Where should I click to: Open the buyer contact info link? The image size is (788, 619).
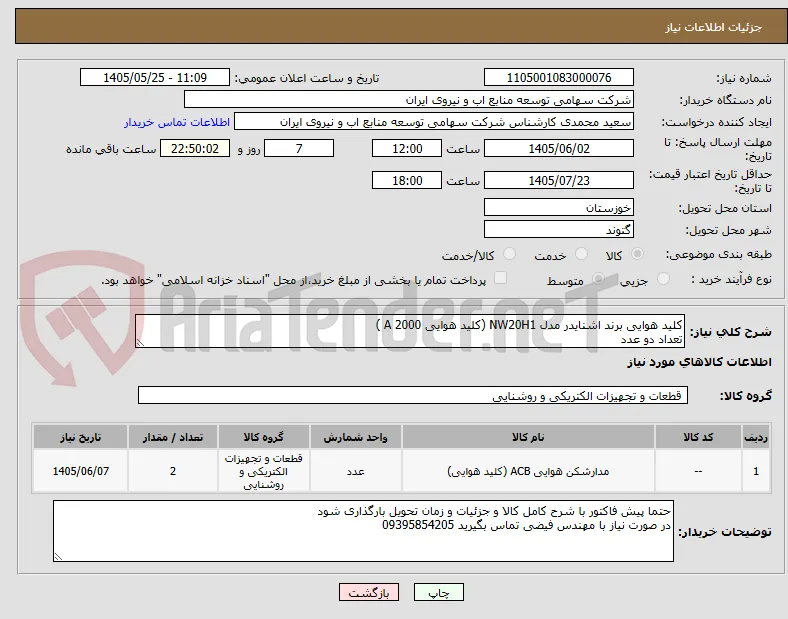point(177,122)
